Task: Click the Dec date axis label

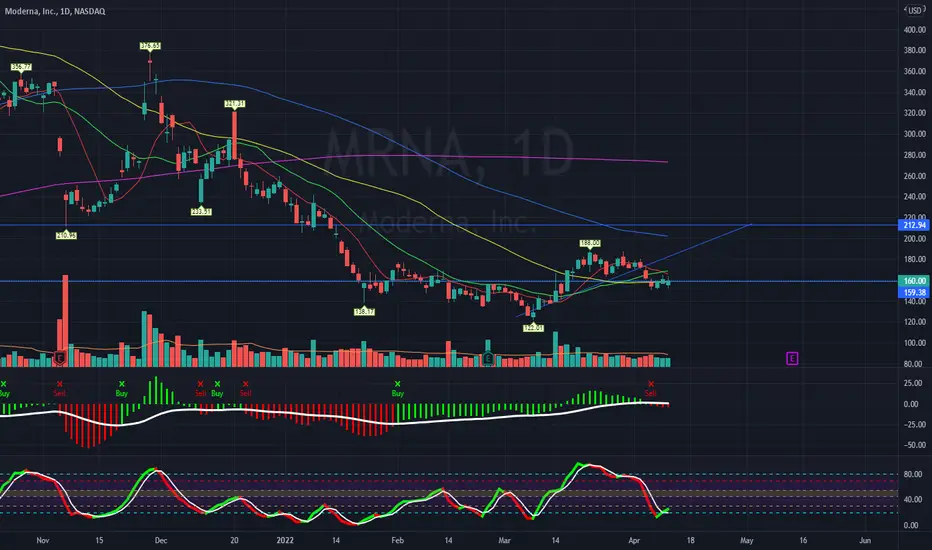Action: pyautogui.click(x=160, y=540)
